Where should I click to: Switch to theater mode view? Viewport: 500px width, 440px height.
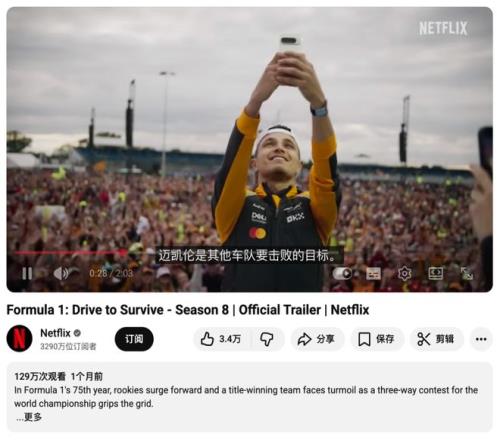point(435,273)
